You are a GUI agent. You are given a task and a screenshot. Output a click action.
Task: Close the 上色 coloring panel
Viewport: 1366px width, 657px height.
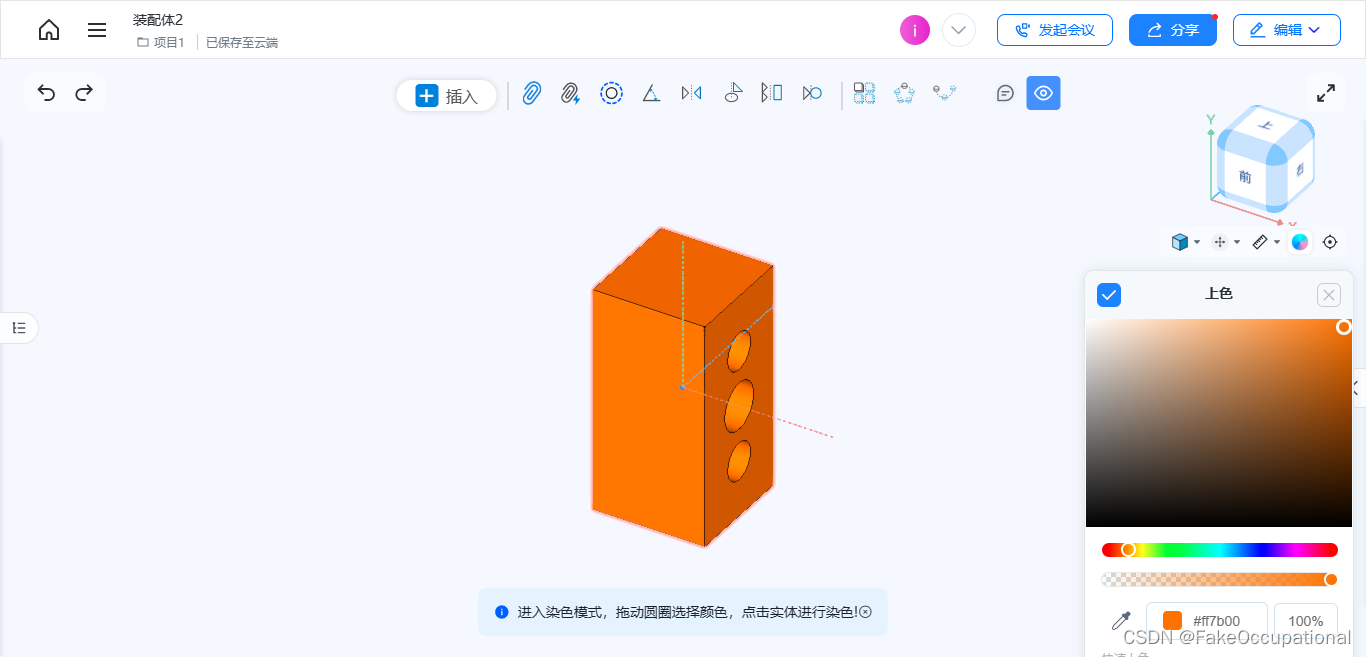click(x=1328, y=295)
